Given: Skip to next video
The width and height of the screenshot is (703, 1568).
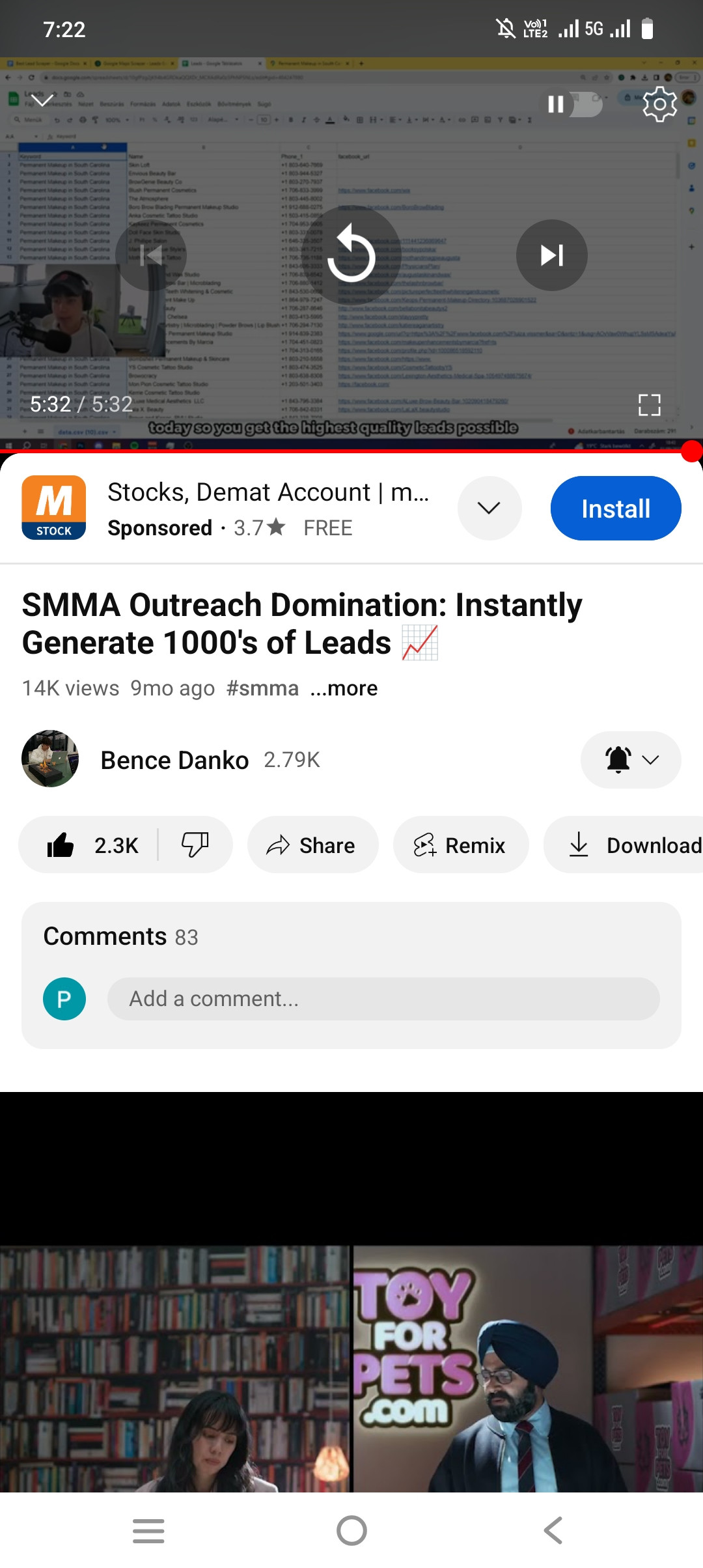Looking at the screenshot, I should coord(551,255).
